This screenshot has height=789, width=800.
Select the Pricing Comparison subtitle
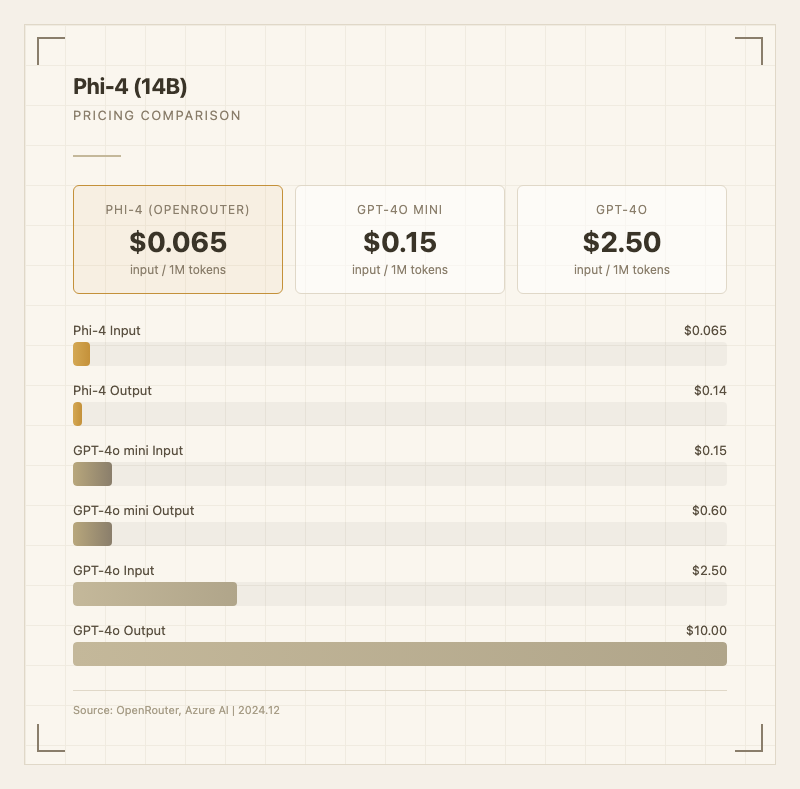[157, 116]
